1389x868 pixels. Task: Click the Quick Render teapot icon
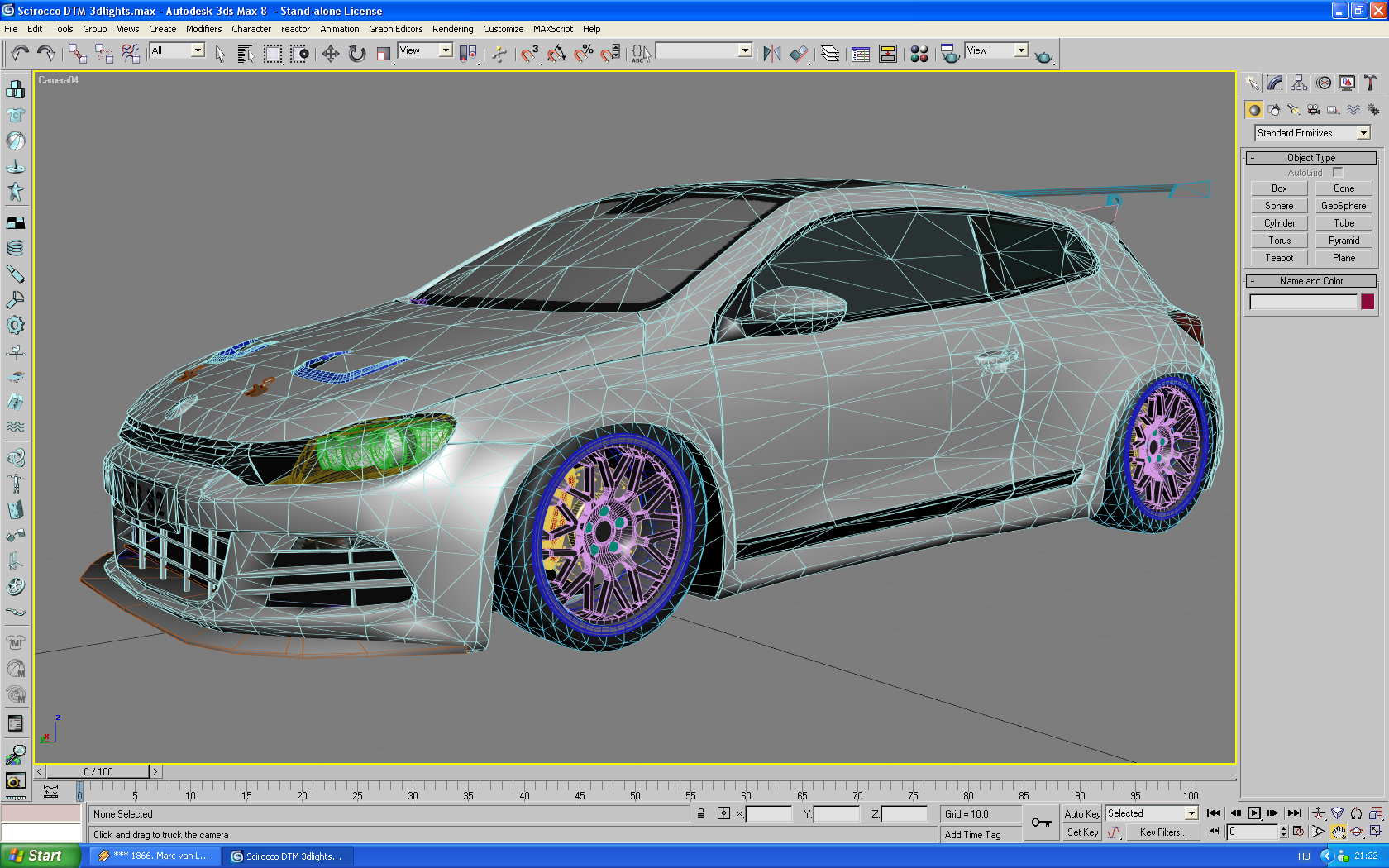[1043, 55]
